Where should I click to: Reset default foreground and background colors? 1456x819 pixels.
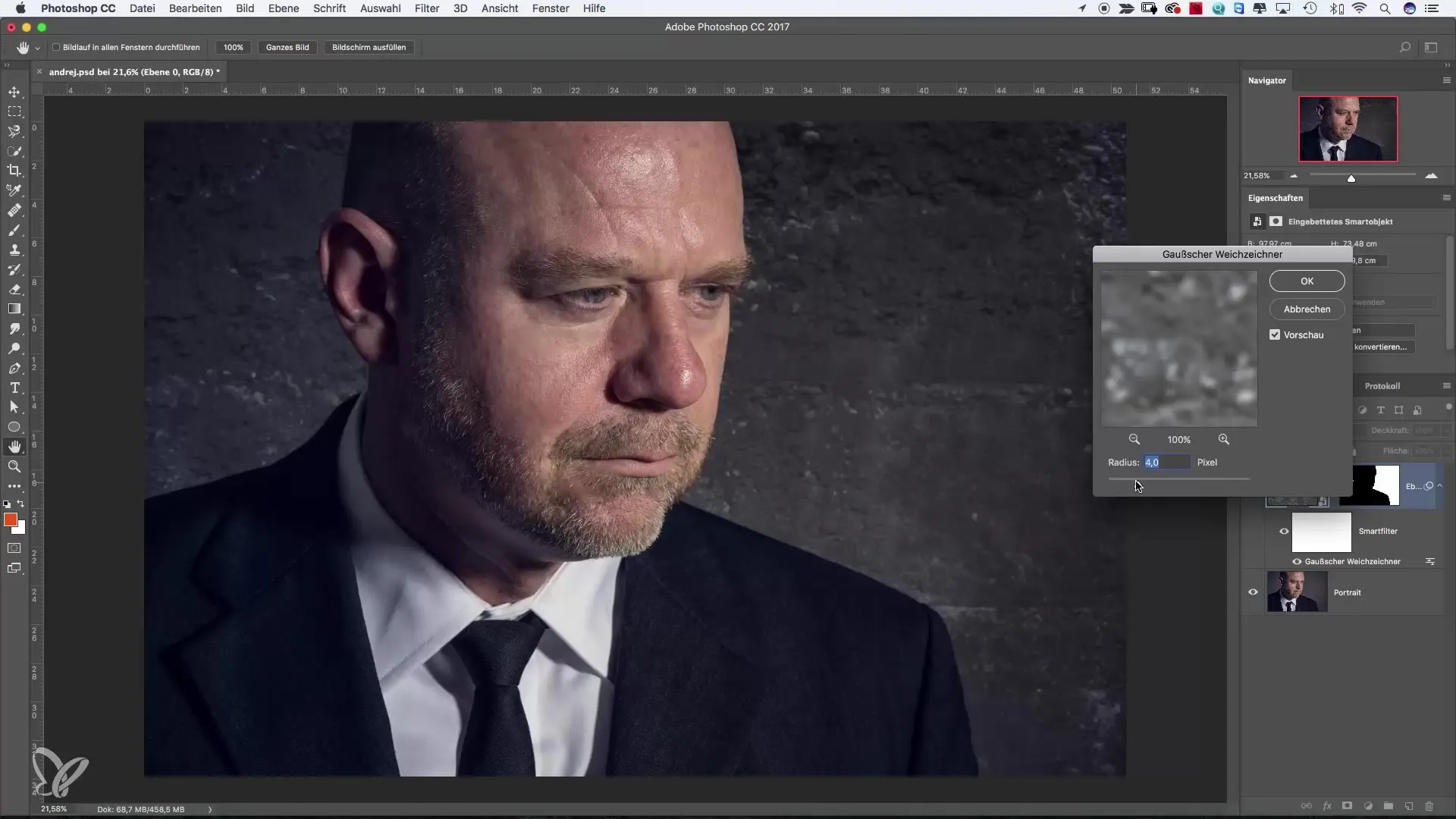tap(7, 504)
